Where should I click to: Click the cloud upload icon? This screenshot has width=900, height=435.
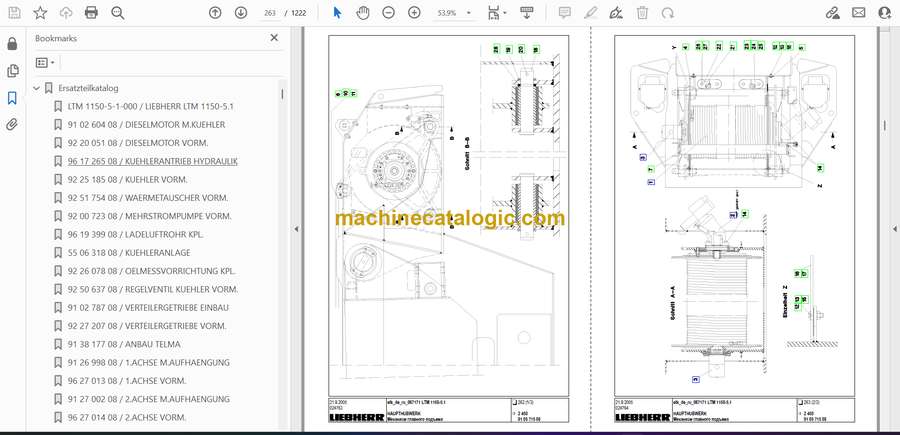[x=66, y=13]
